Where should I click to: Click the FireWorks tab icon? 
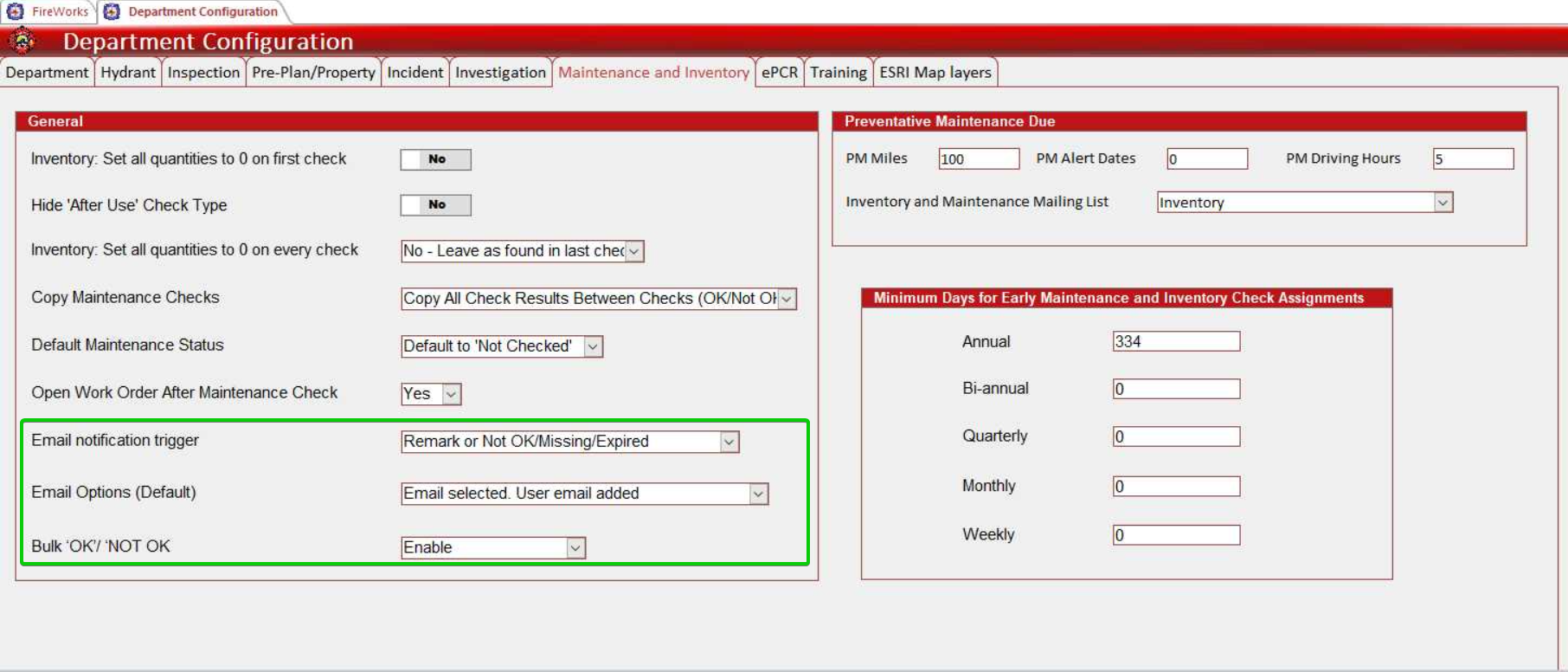click(16, 11)
